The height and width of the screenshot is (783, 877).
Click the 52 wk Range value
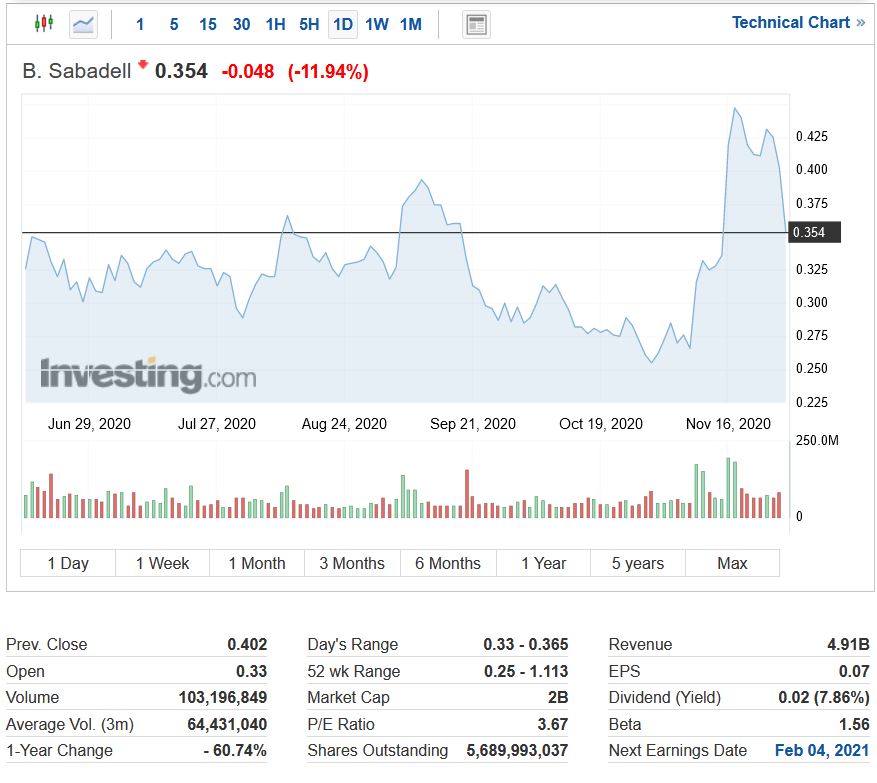[x=526, y=671]
